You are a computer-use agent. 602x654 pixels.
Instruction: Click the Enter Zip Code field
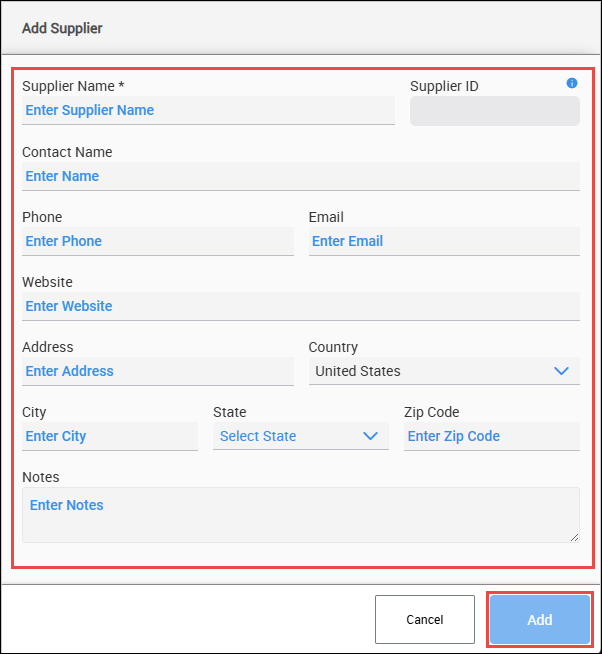[491, 436]
